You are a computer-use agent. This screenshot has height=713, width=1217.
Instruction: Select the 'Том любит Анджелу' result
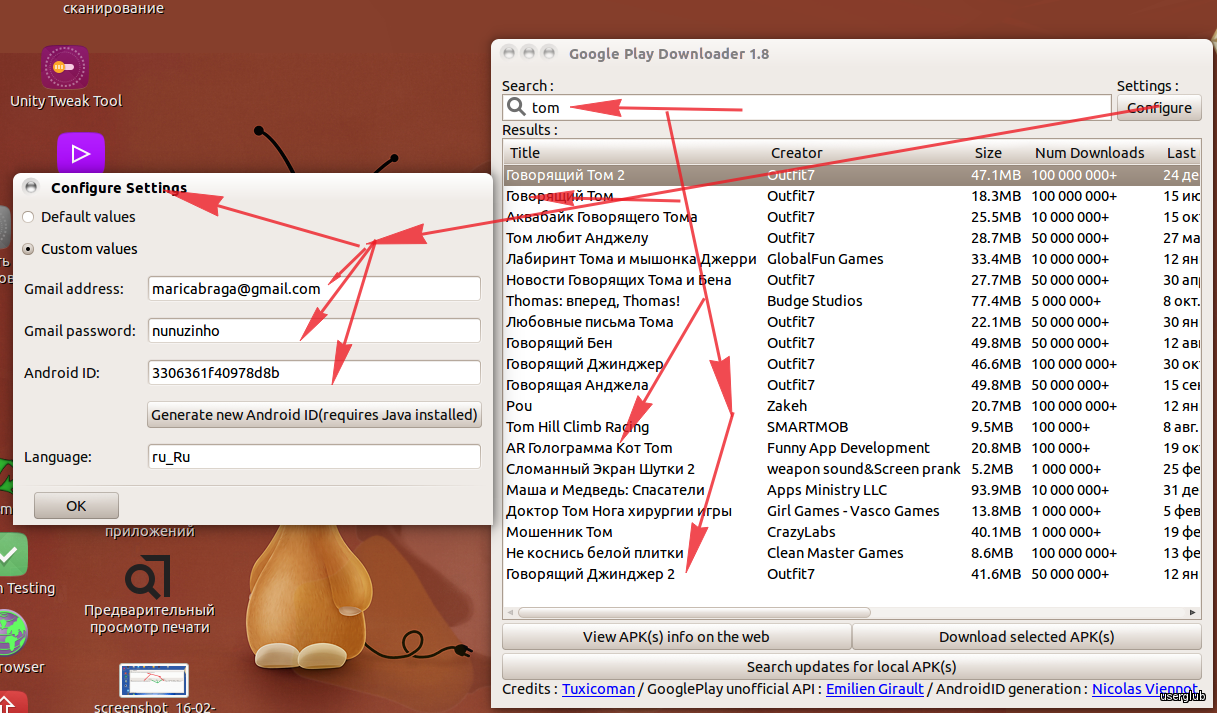[852, 238]
